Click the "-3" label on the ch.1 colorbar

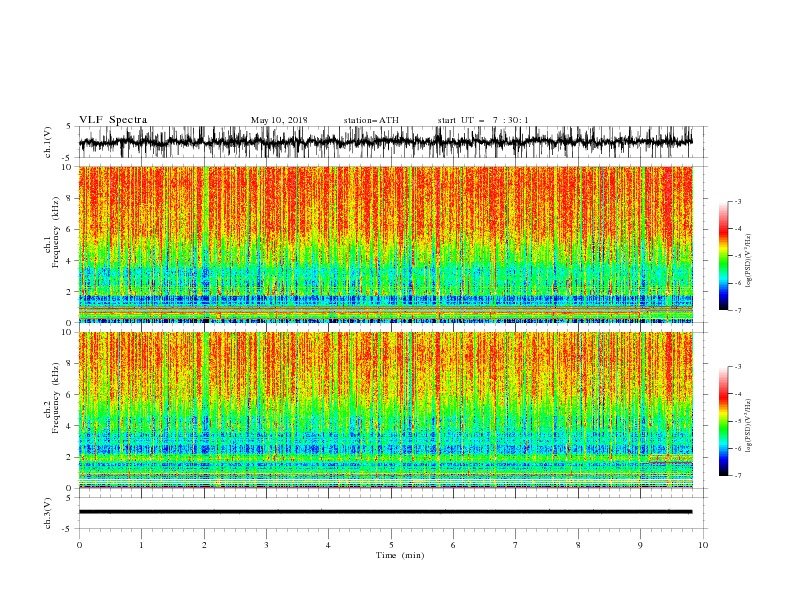coord(738,201)
